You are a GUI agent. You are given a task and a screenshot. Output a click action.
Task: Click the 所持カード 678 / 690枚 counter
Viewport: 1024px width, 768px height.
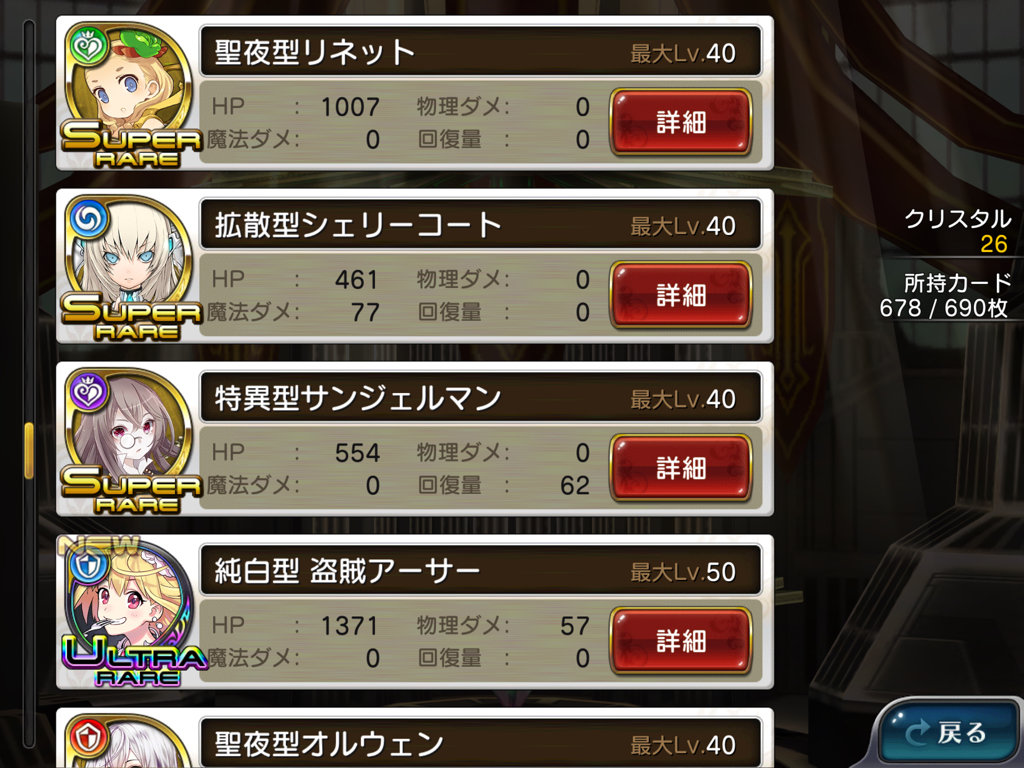click(946, 295)
